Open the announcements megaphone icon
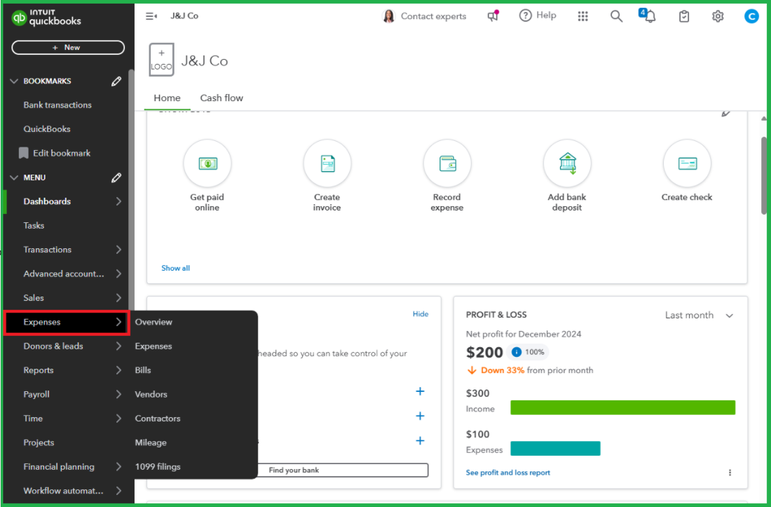 point(493,16)
